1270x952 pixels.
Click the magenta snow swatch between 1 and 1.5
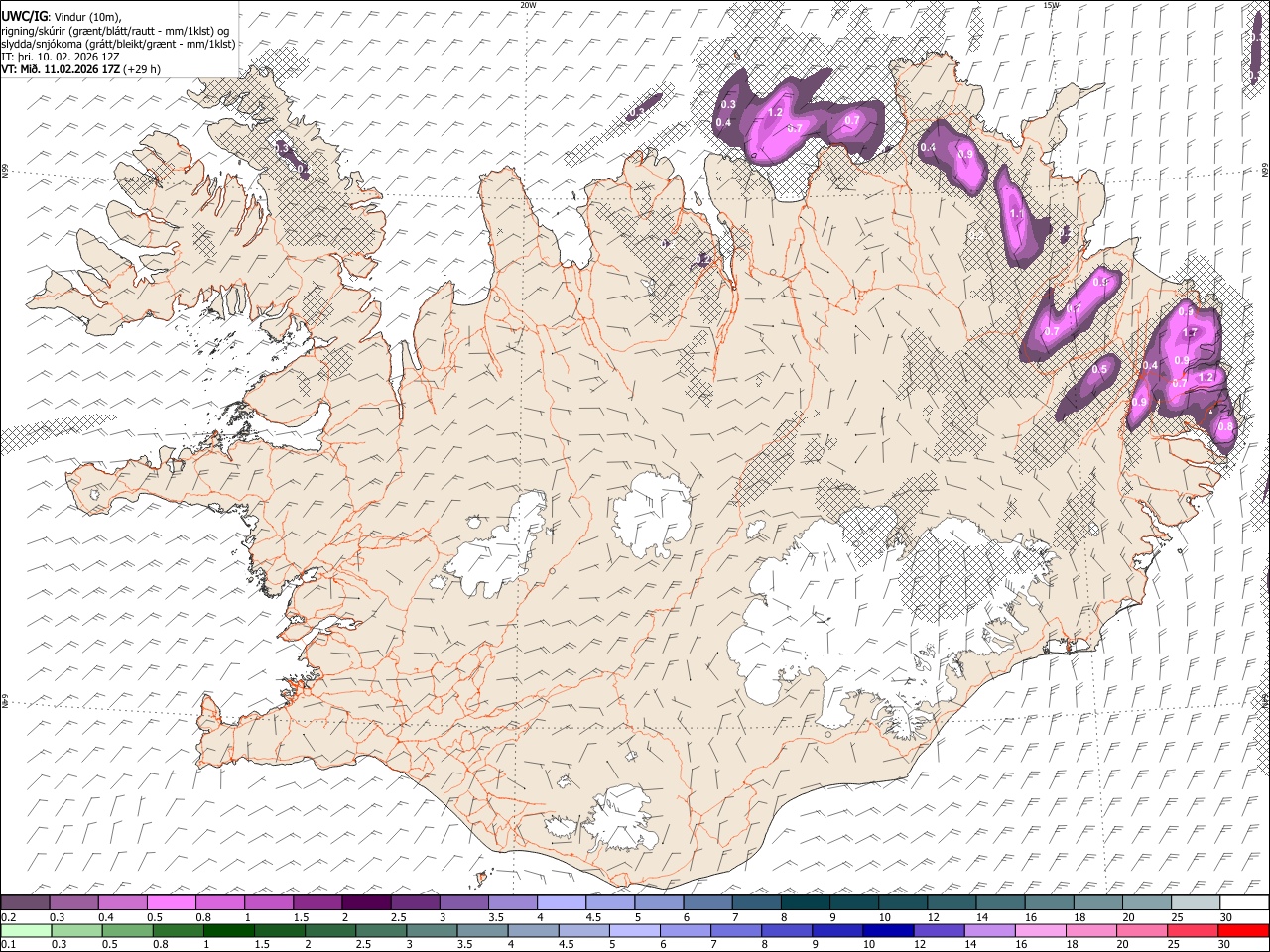(x=269, y=903)
